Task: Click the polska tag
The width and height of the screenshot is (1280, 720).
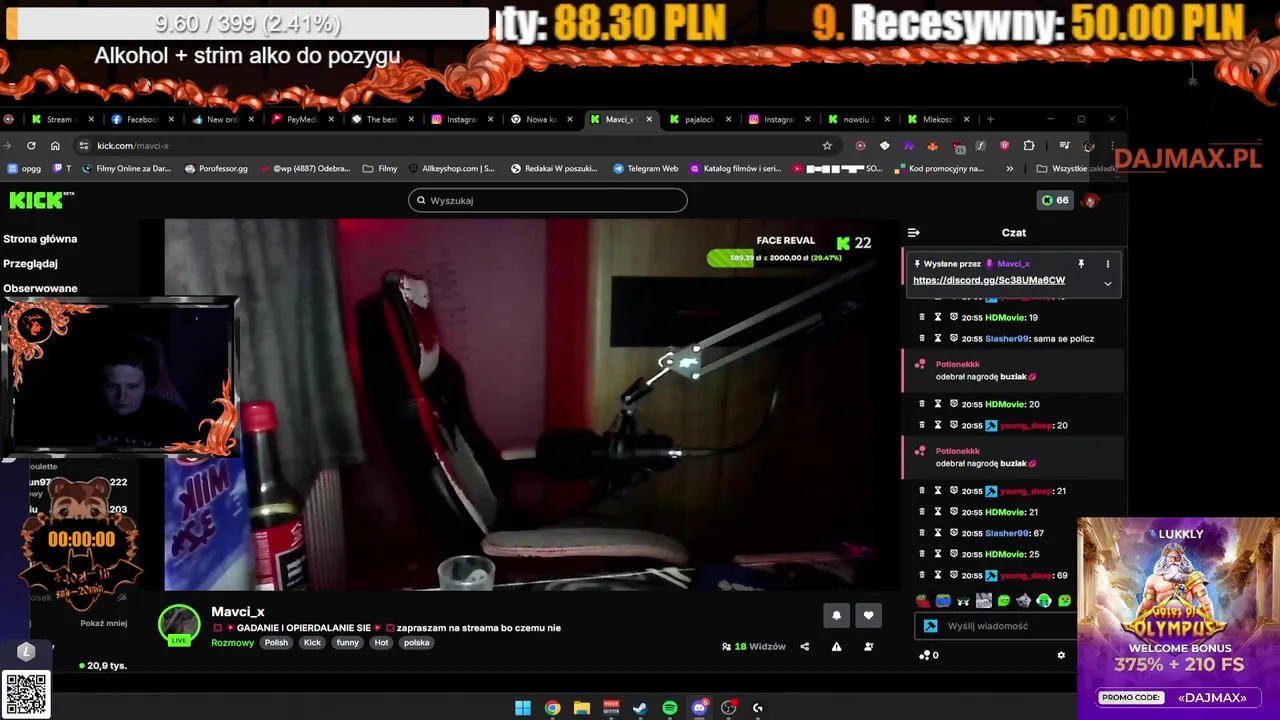Action: pos(417,643)
